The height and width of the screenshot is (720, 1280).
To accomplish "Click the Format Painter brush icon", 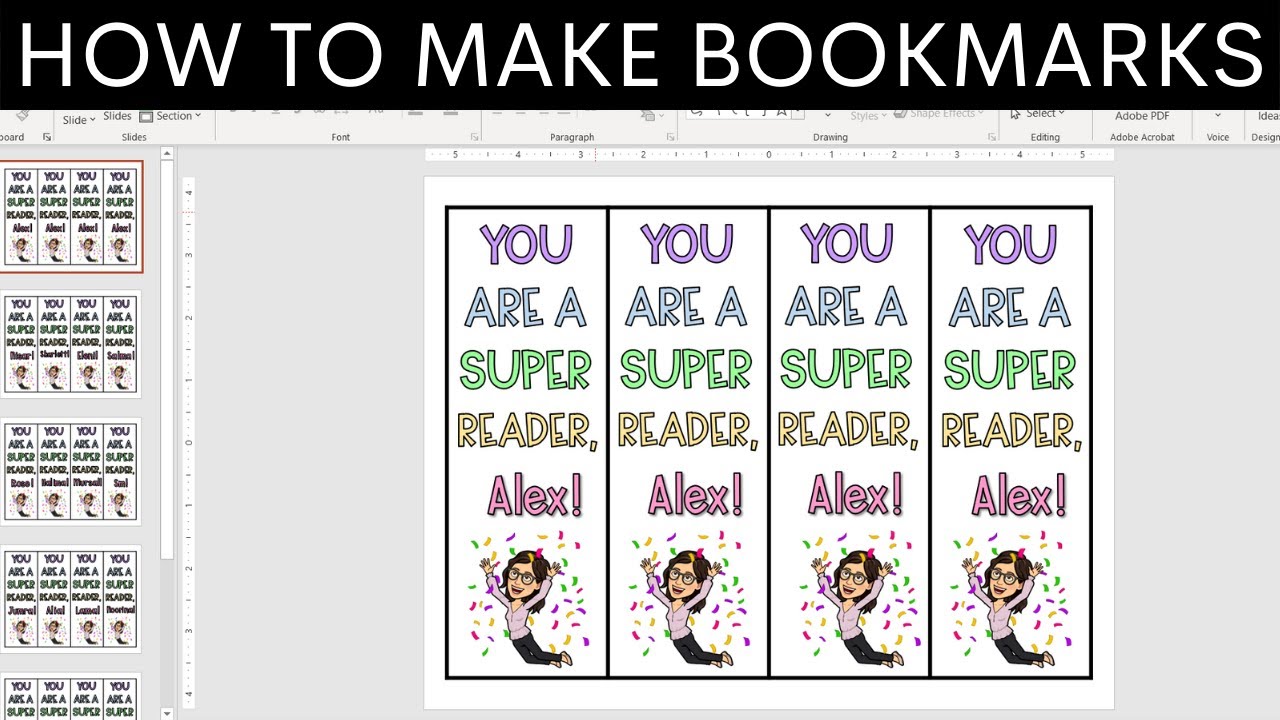I will [x=22, y=115].
